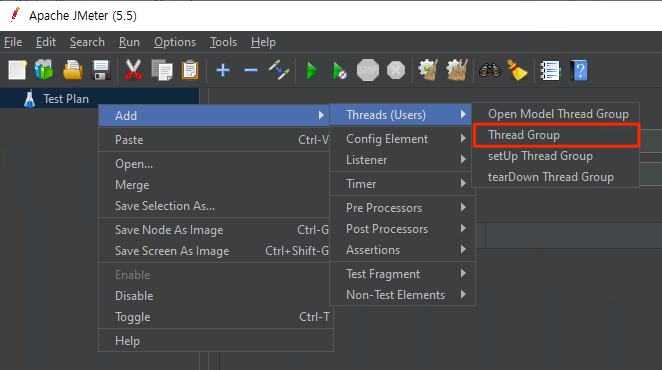The width and height of the screenshot is (662, 370).
Task: Select Paste in context menu
Action: (214, 140)
